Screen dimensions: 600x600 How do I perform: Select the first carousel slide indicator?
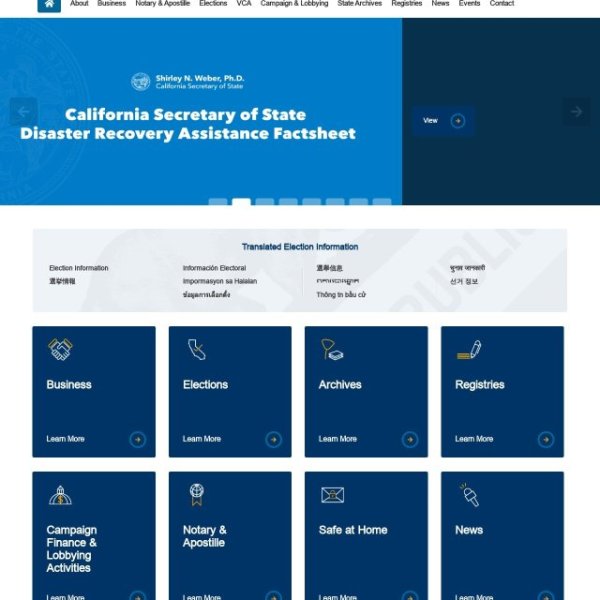(x=218, y=202)
